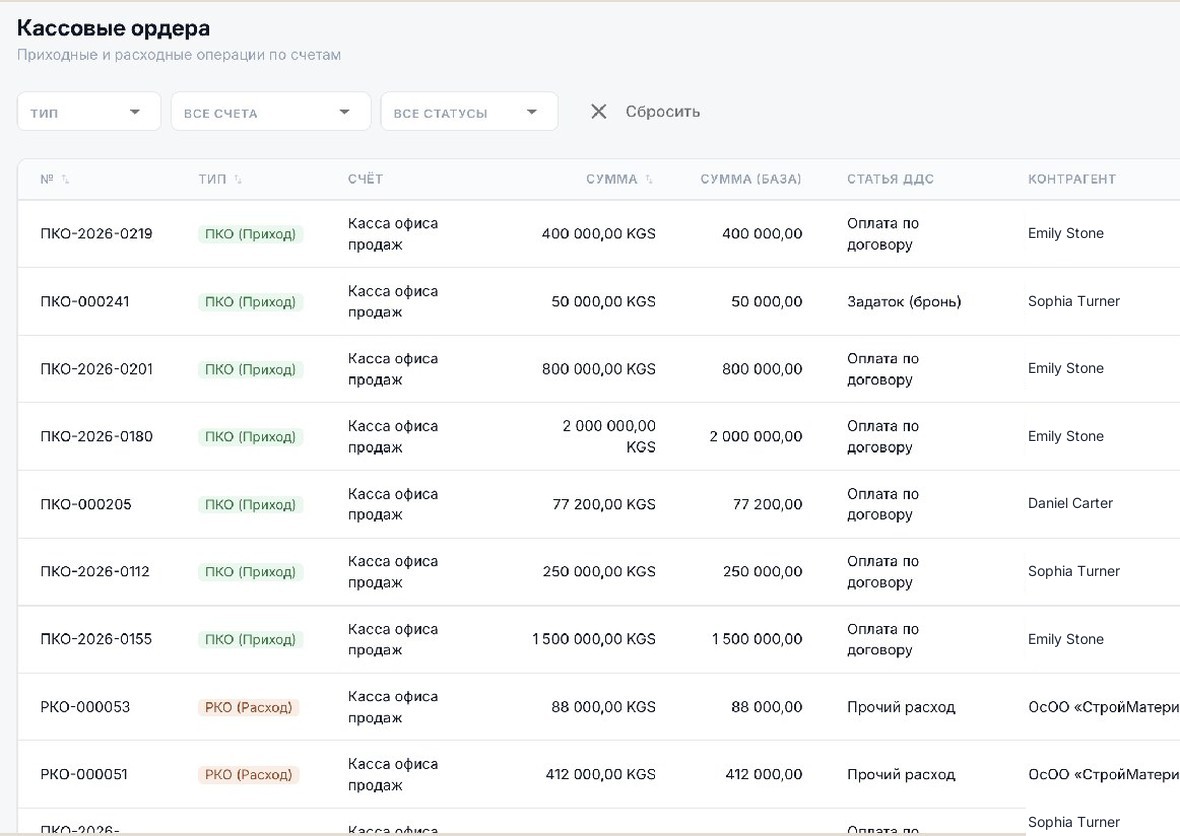
Task: Click Прочий расход in row РКО-000053
Action: coord(901,707)
